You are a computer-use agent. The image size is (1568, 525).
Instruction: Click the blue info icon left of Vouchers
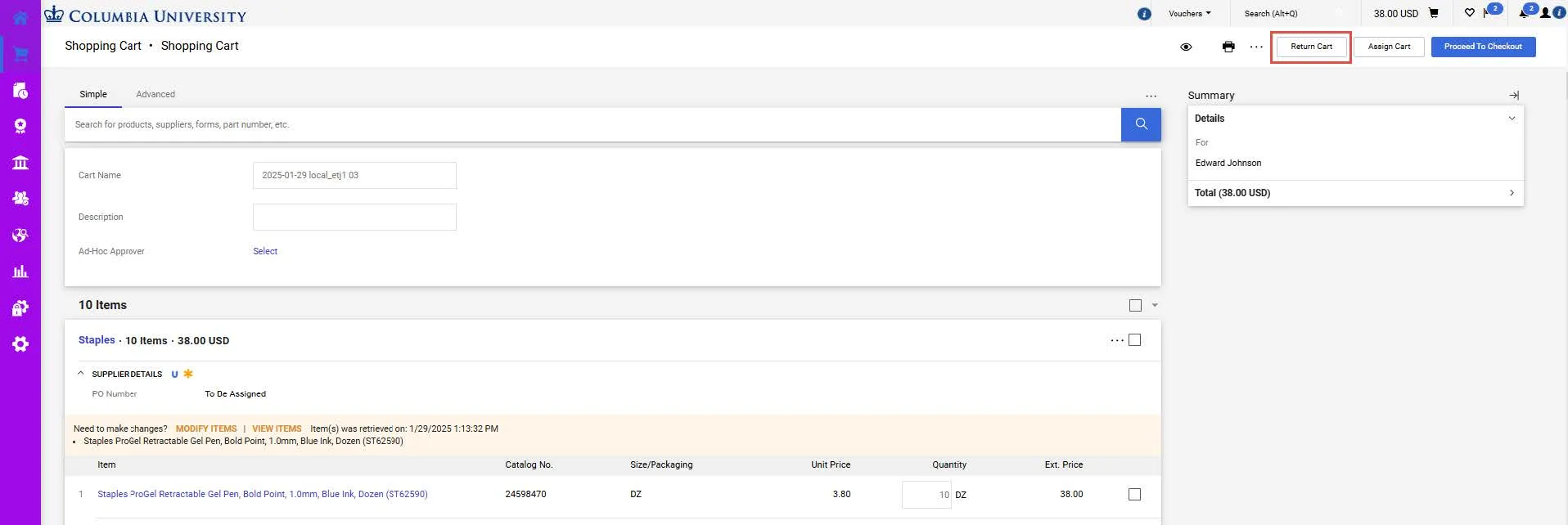[x=1144, y=14]
